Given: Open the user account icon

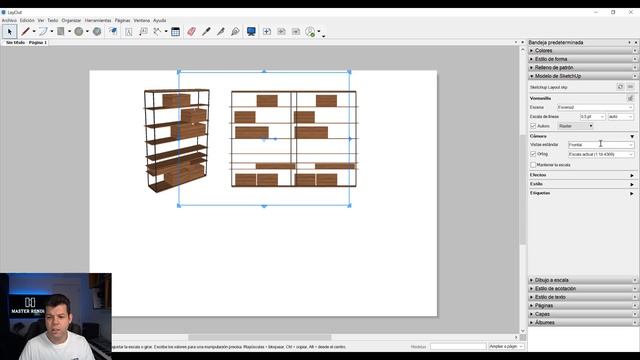Looking at the screenshot, I should coord(310,31).
